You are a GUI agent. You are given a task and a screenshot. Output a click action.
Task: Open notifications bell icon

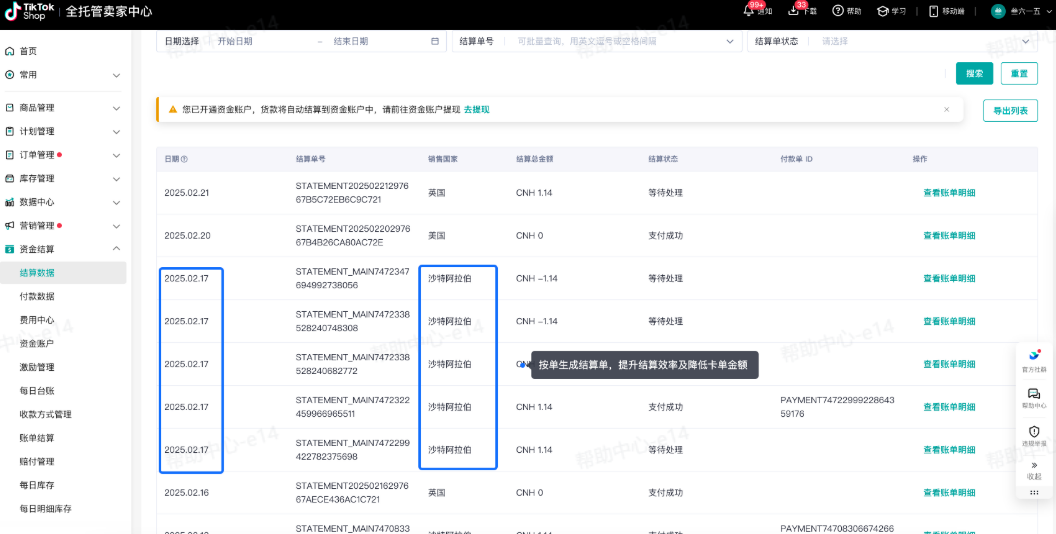[x=748, y=11]
